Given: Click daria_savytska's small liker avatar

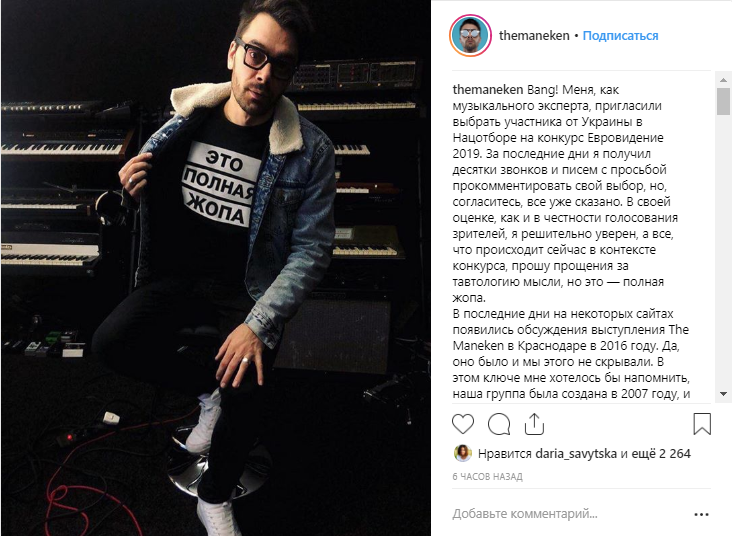Looking at the screenshot, I should point(462,453).
